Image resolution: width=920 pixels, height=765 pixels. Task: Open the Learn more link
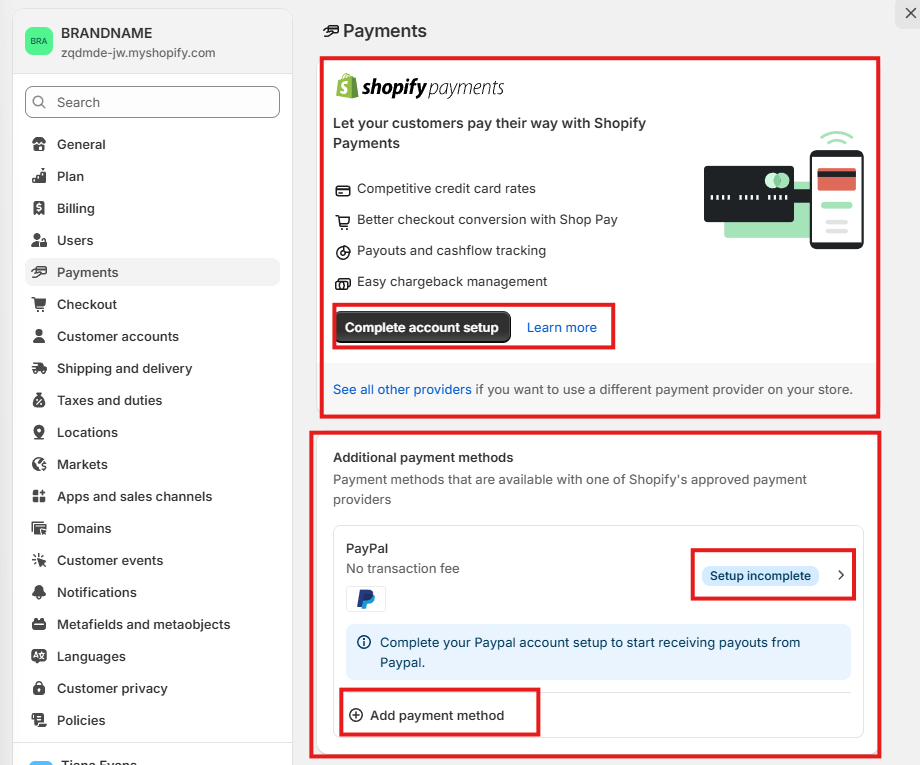click(x=562, y=327)
